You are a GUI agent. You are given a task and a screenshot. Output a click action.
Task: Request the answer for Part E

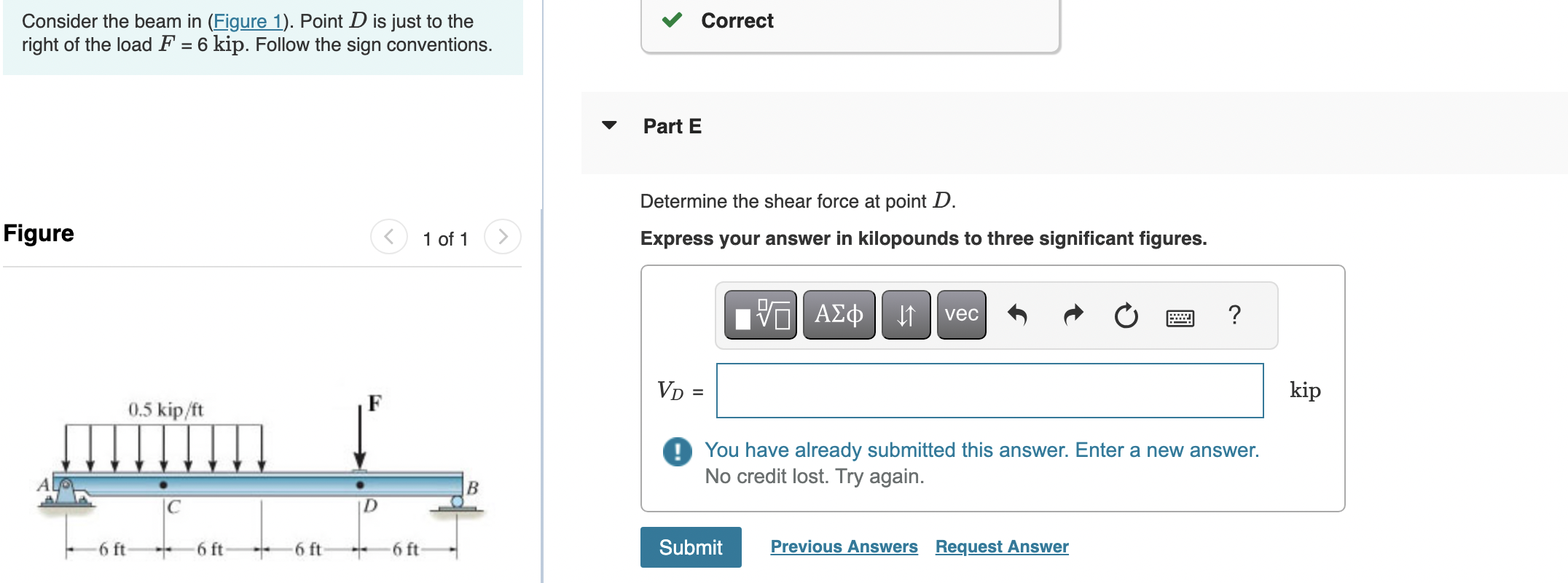1000,546
